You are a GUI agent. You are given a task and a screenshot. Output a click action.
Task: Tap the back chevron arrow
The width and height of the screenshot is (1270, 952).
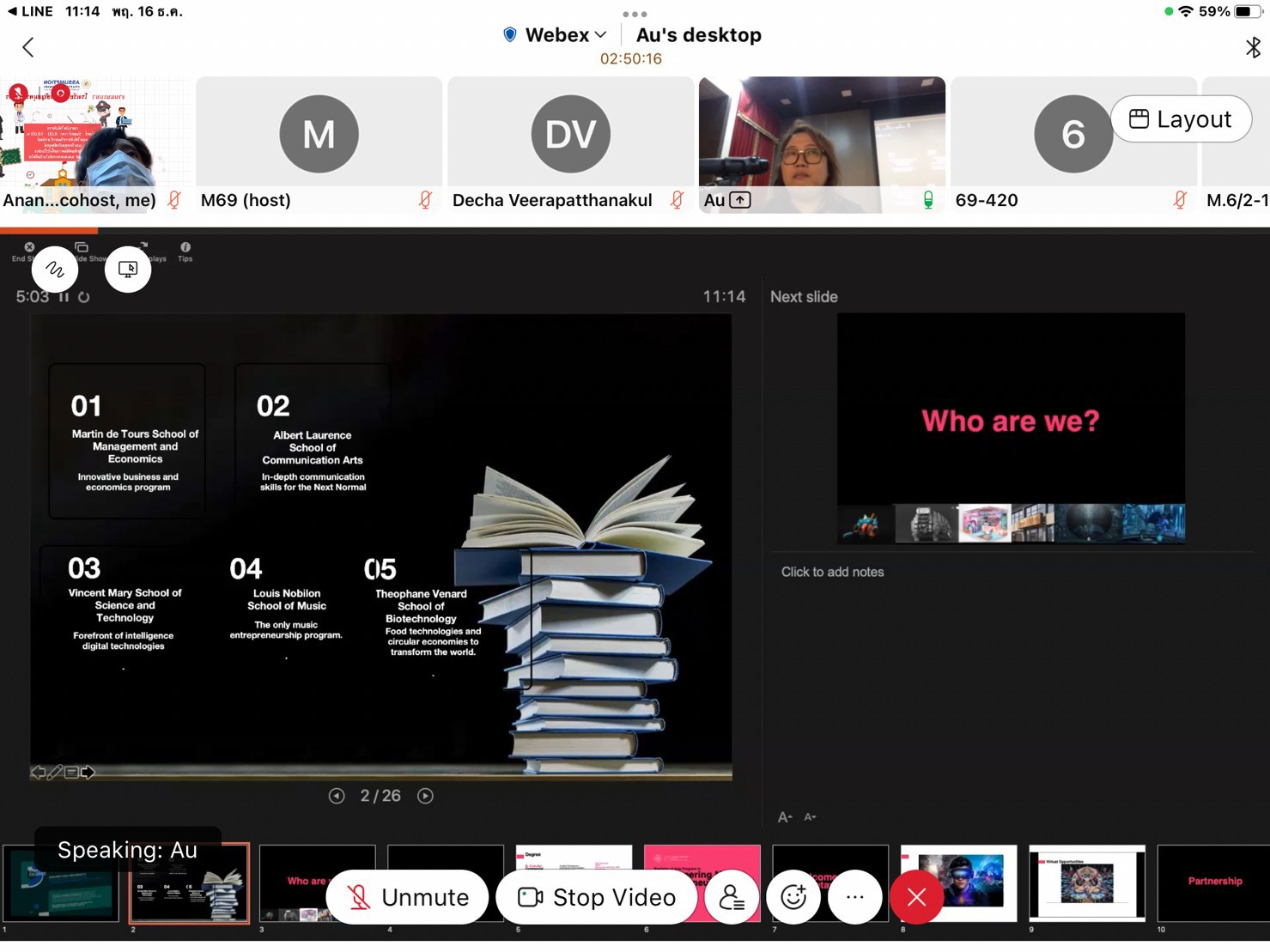[x=27, y=47]
